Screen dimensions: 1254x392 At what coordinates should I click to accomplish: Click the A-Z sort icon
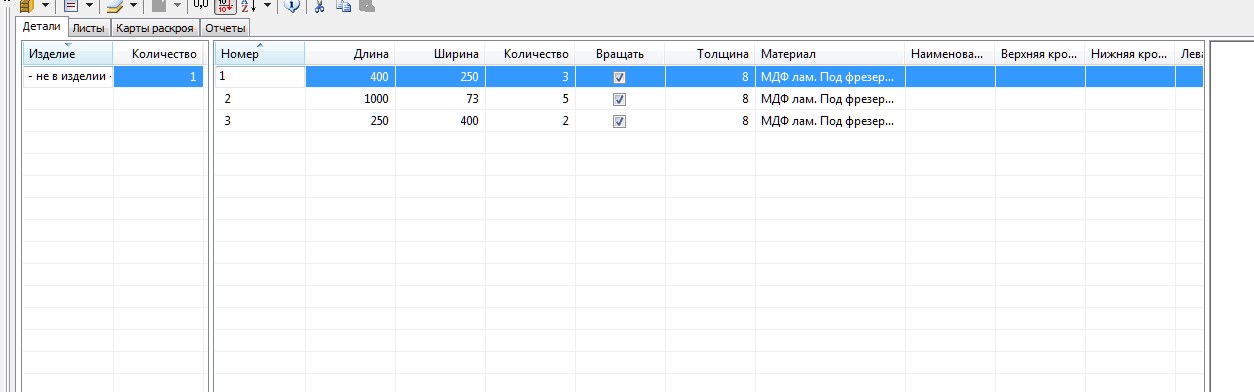[x=248, y=5]
